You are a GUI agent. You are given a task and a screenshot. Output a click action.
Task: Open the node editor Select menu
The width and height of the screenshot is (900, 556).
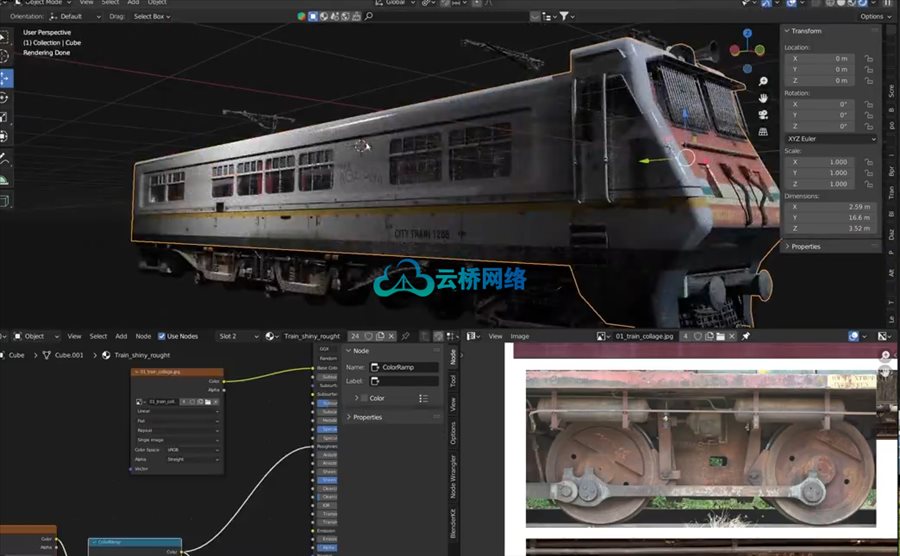(98, 336)
